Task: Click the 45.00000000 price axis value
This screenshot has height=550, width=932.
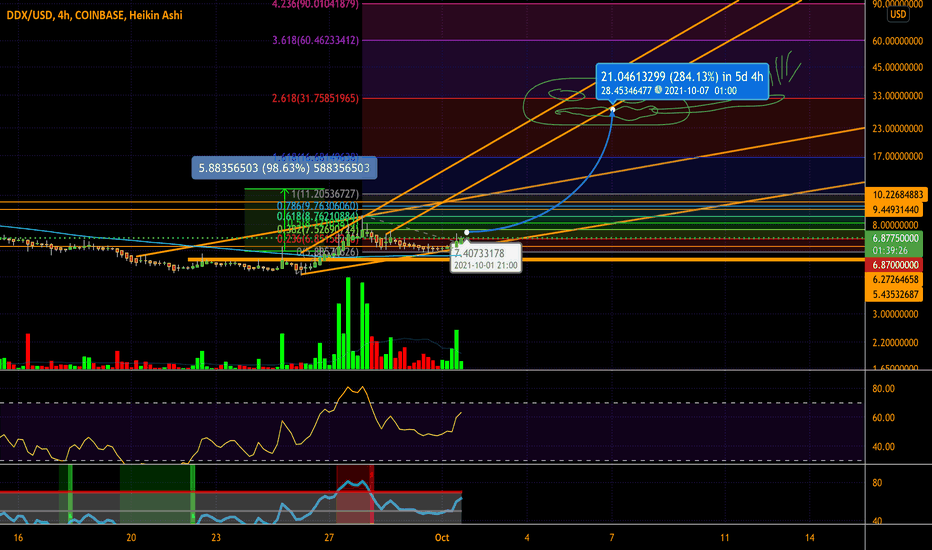Action: (898, 67)
